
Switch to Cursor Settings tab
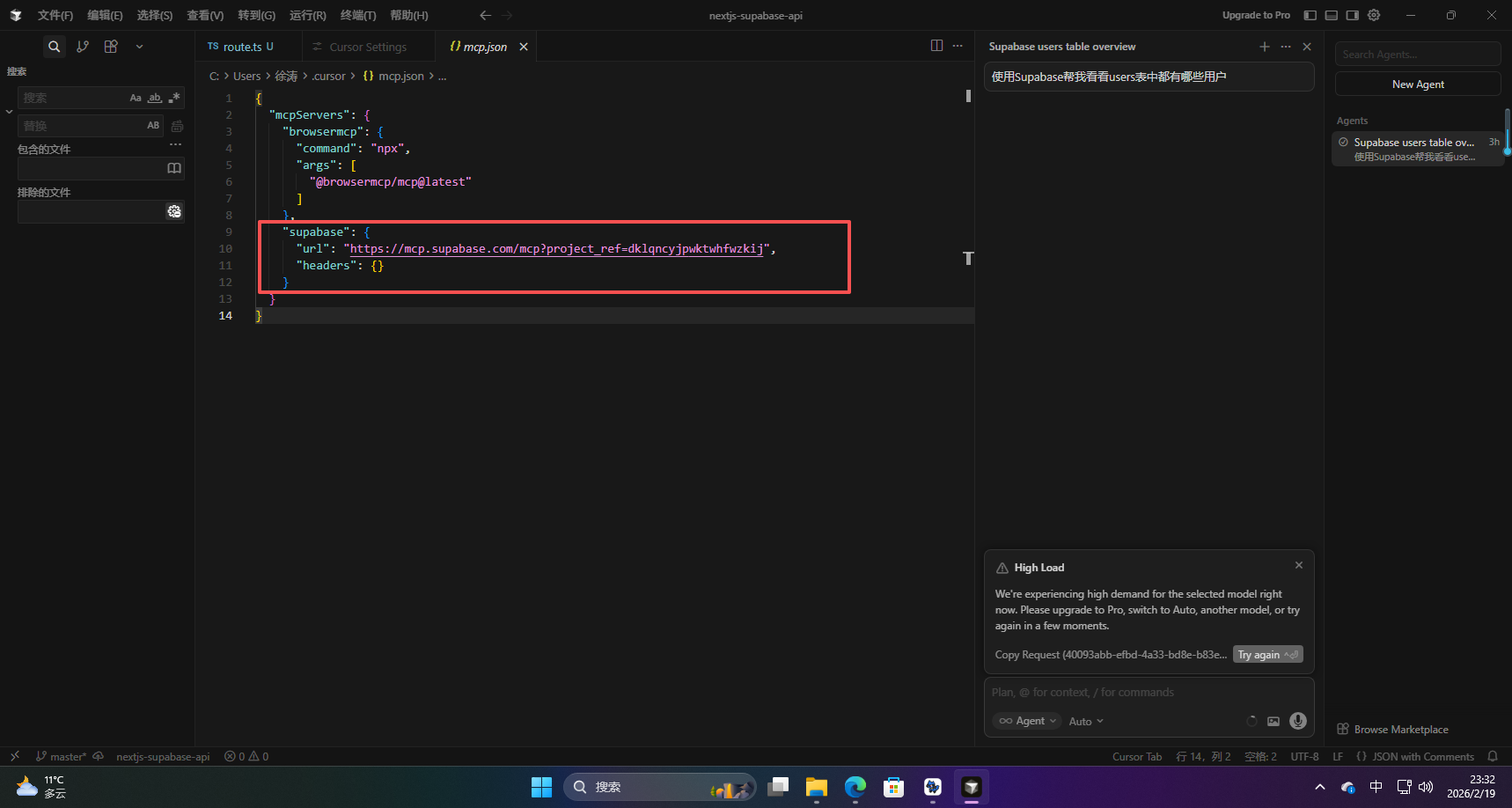click(x=368, y=47)
